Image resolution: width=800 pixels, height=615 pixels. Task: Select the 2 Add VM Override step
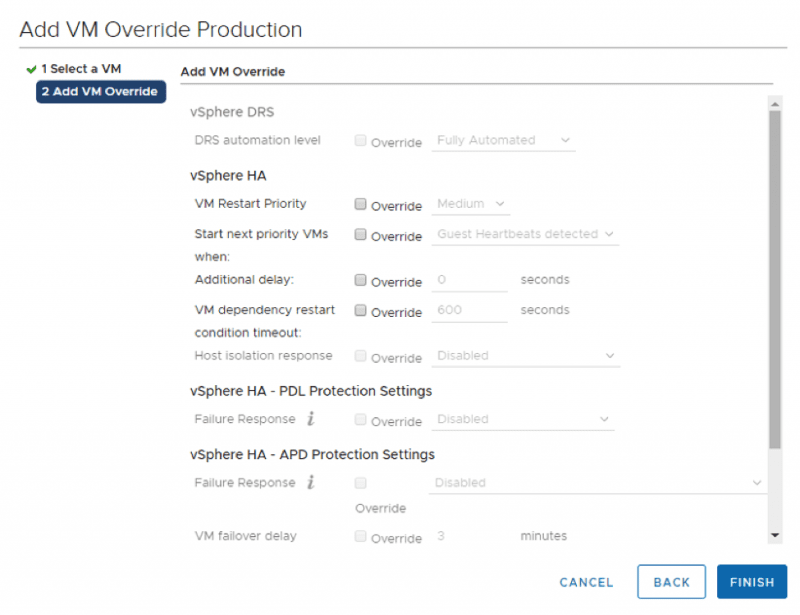pos(100,91)
